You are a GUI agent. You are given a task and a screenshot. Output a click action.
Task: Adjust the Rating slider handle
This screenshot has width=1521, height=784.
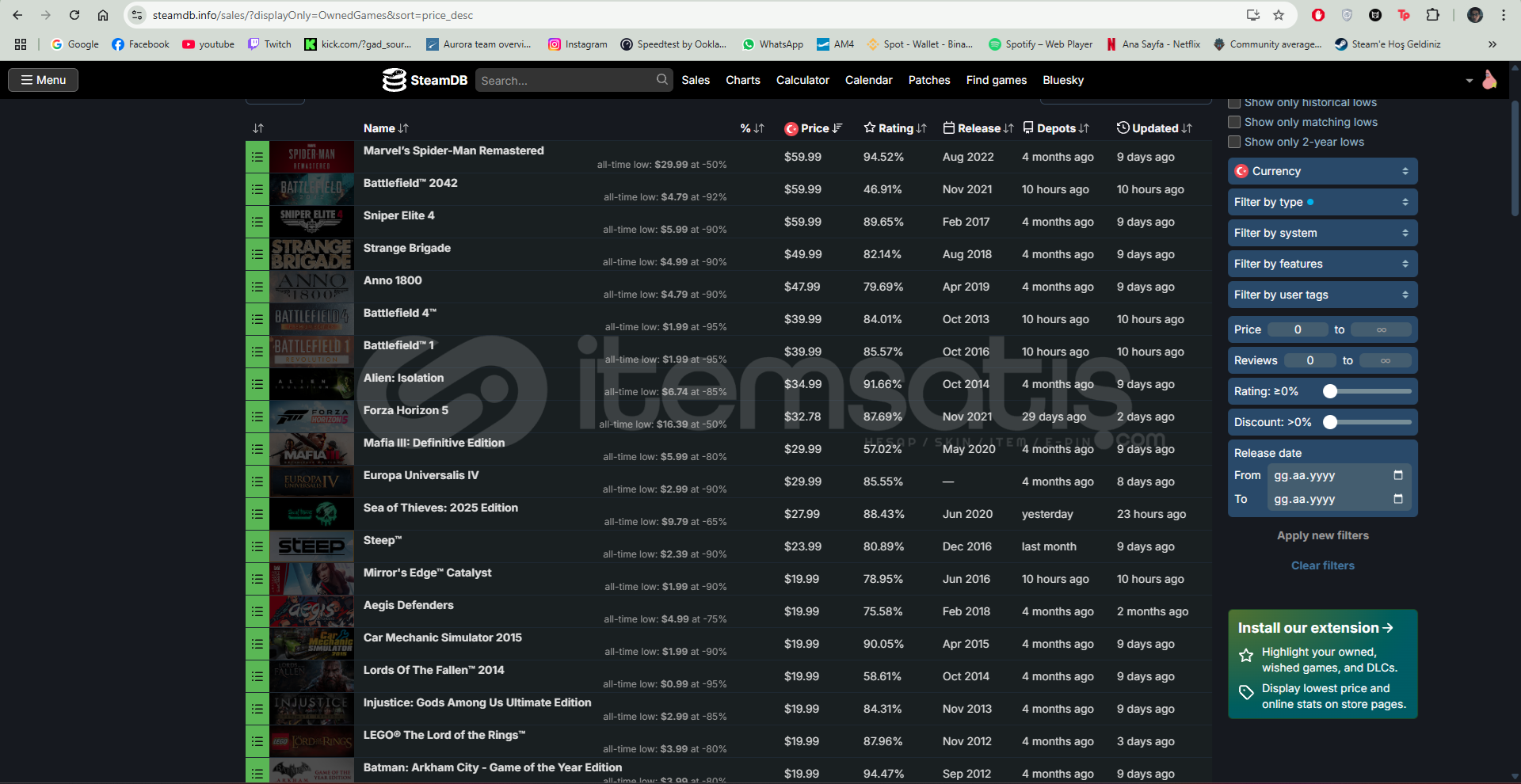tap(1330, 391)
